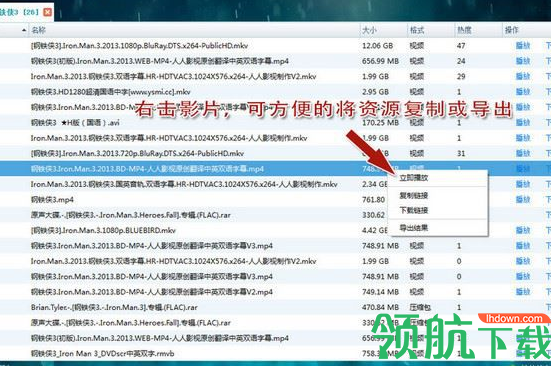
Task: Click 播放 link in the row with heat 29
Action: click(x=523, y=76)
